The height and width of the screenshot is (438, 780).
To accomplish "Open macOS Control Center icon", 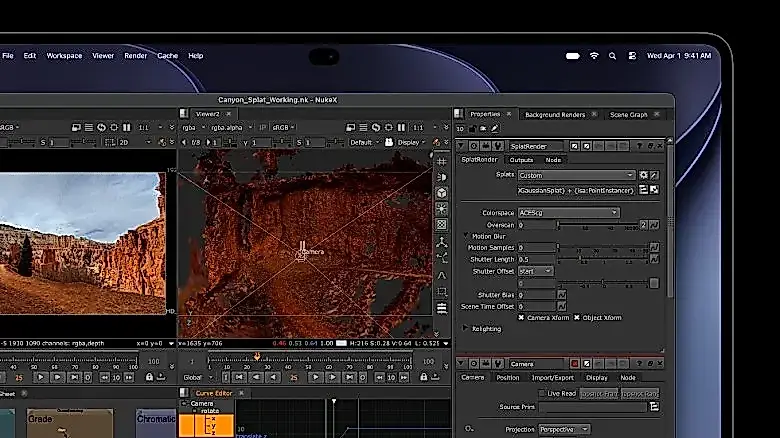I will pyautogui.click(x=632, y=56).
